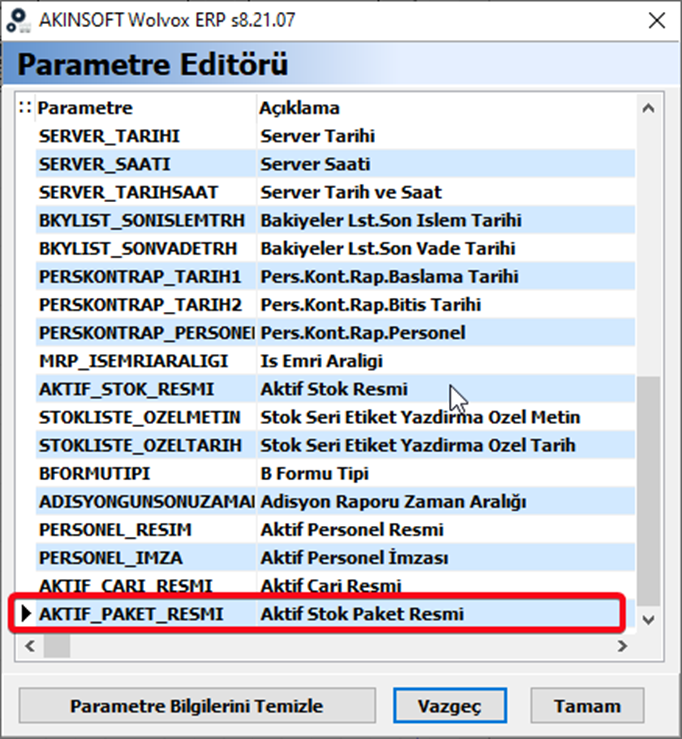Click the 'Is Emri Araligi' description
This screenshot has width=682, height=739.
321,361
